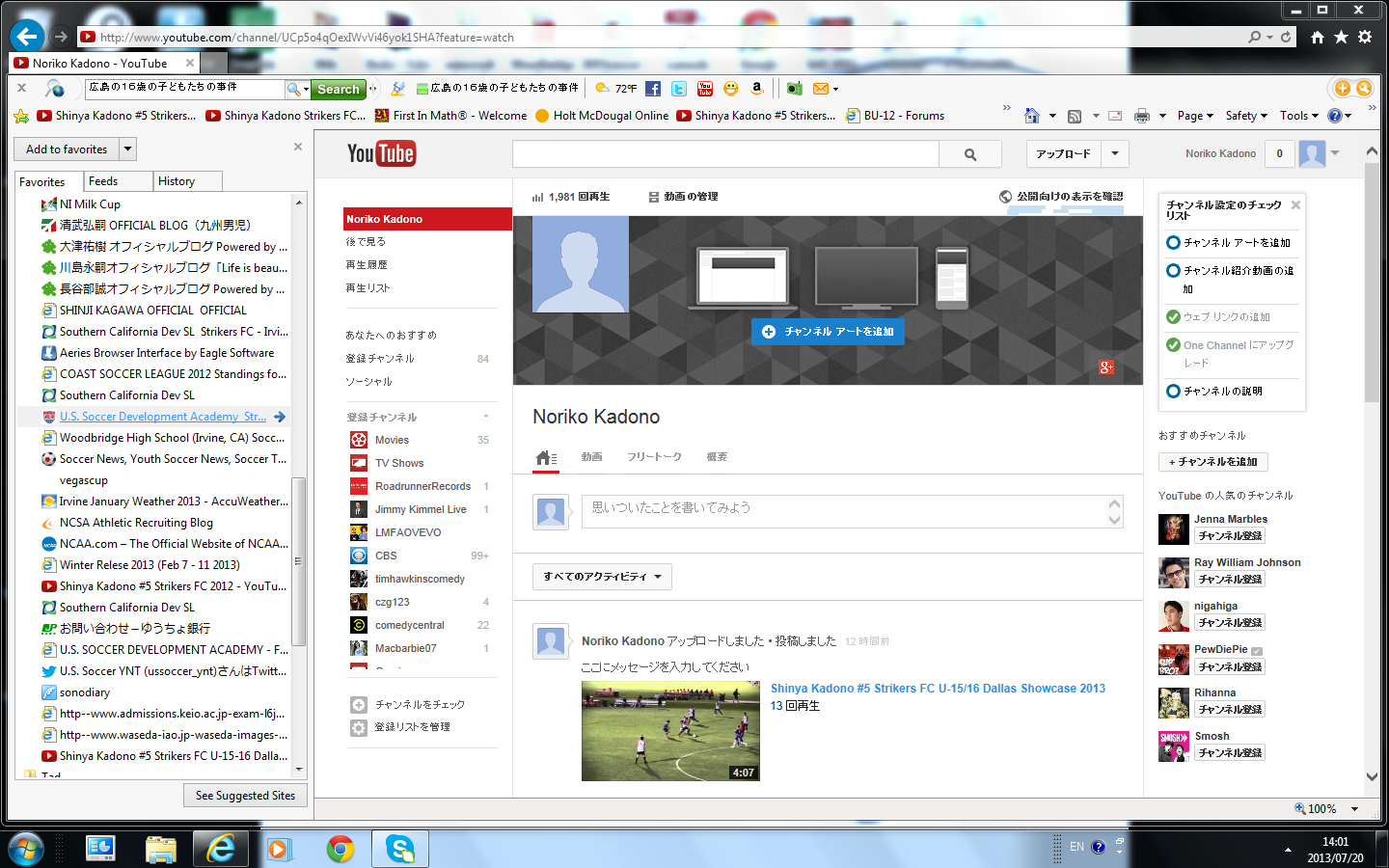Open the zoom level 100% dropdown arrow

(1354, 809)
